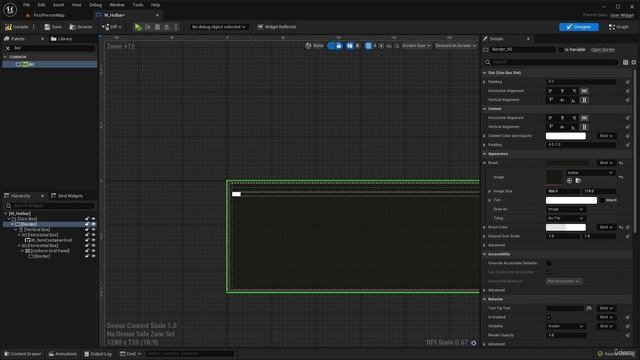Set slot Horizontal Alignment to fill

point(584,91)
